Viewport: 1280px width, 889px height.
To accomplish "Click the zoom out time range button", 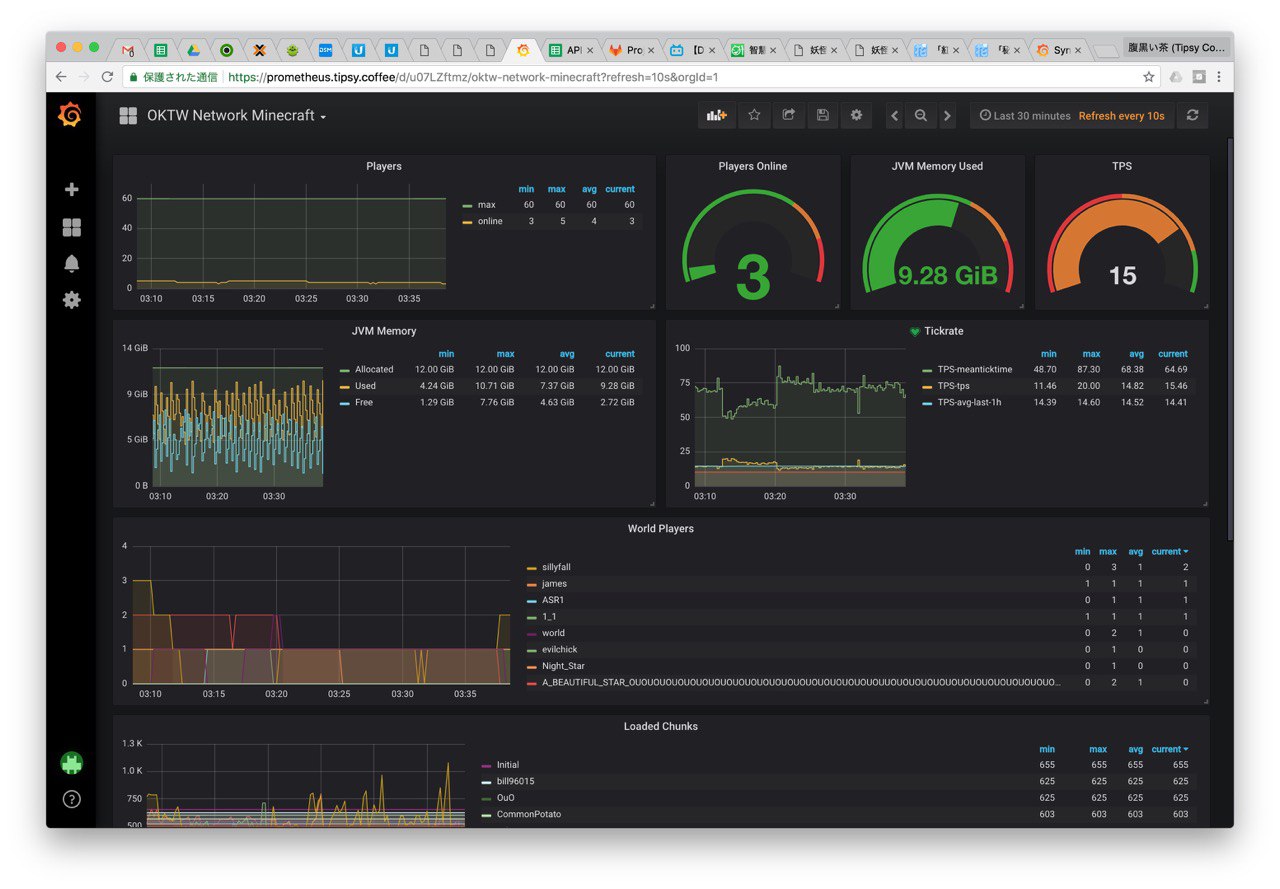I will pos(921,116).
